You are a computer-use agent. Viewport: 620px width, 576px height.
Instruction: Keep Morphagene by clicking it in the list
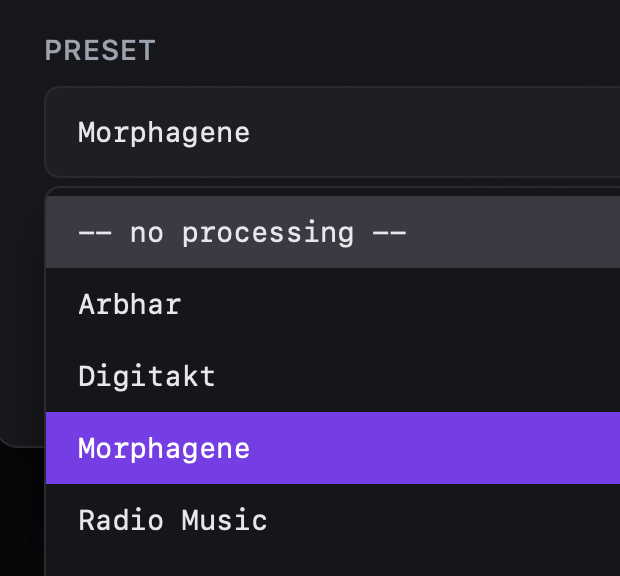tap(164, 448)
